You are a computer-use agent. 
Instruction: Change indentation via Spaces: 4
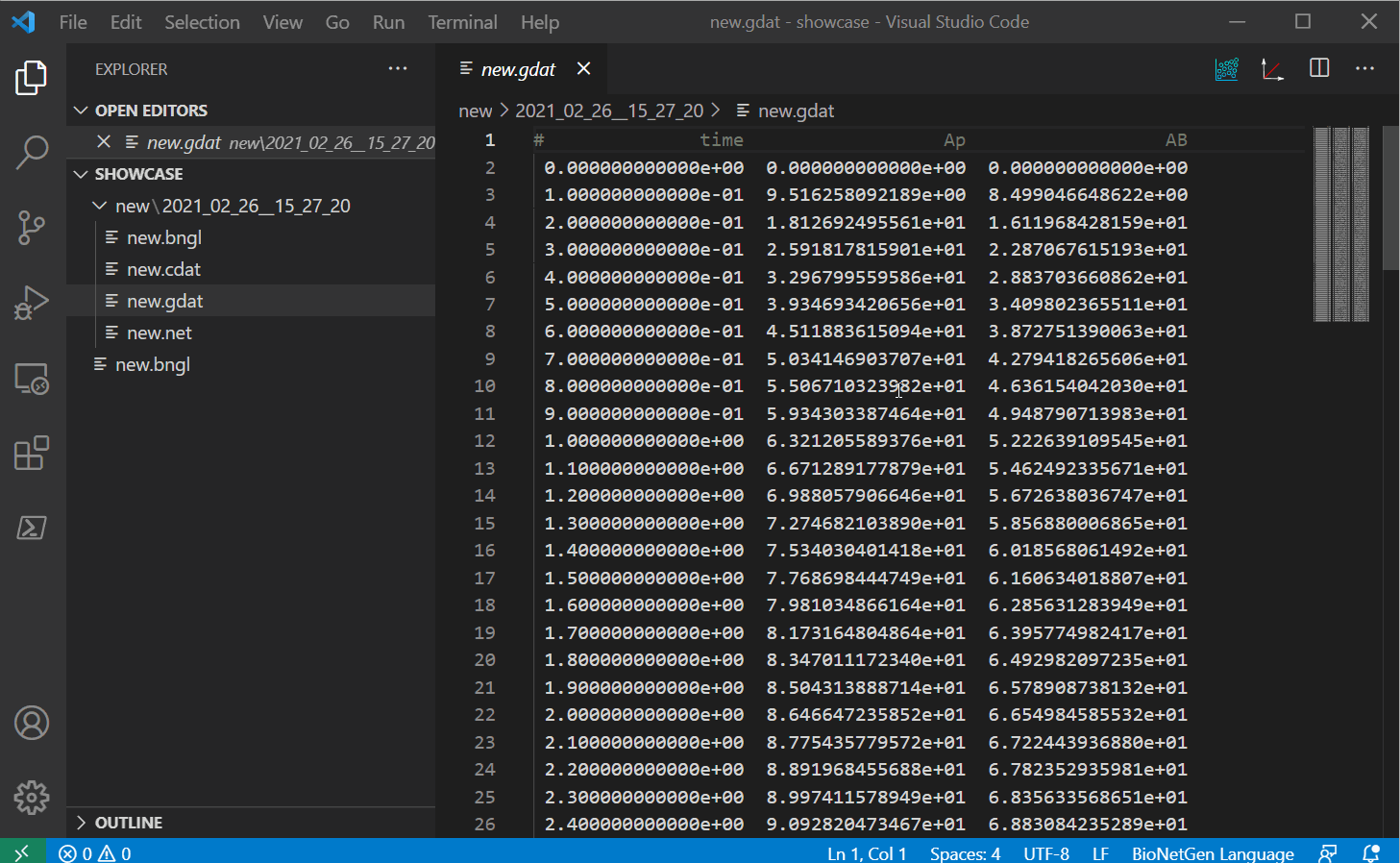pyautogui.click(x=965, y=853)
